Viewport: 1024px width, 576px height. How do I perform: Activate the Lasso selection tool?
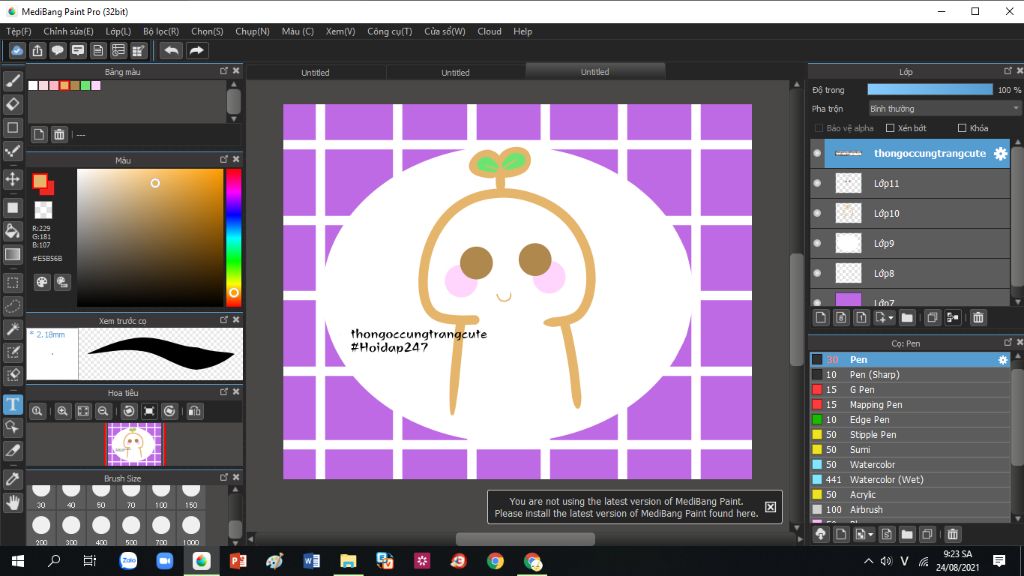(12, 306)
